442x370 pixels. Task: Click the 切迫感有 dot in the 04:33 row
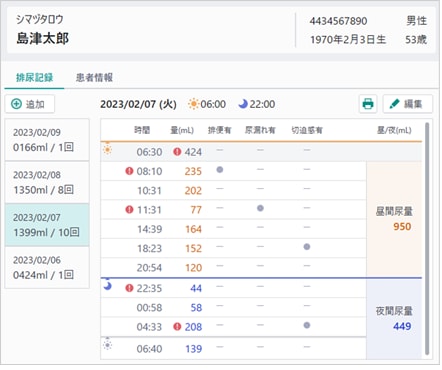coord(307,325)
